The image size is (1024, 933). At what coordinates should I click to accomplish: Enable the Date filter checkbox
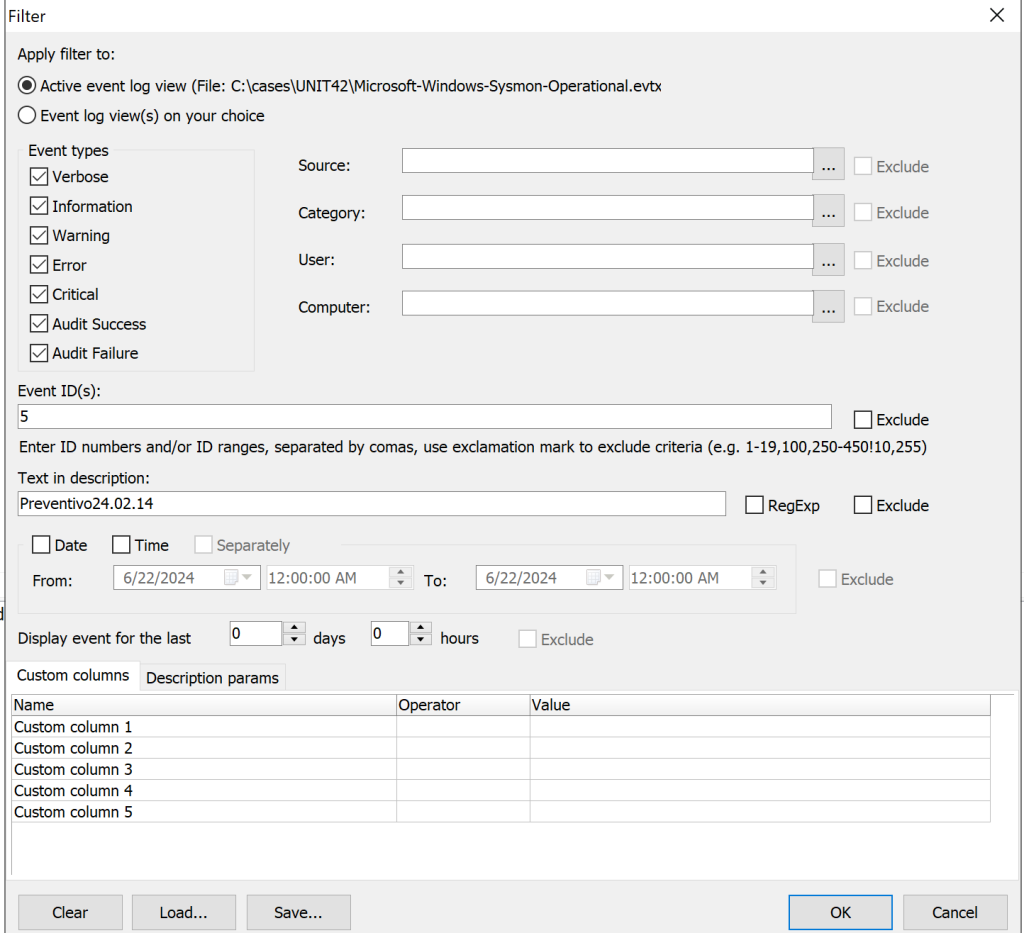tap(41, 545)
